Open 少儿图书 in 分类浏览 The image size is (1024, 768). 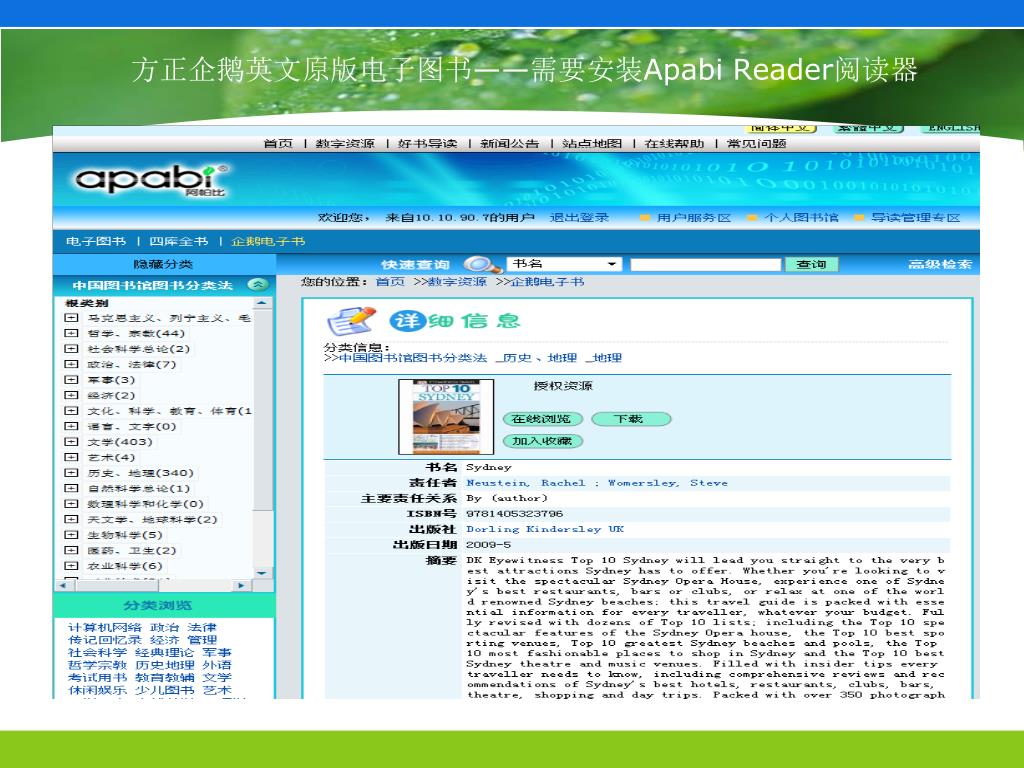pyautogui.click(x=165, y=690)
